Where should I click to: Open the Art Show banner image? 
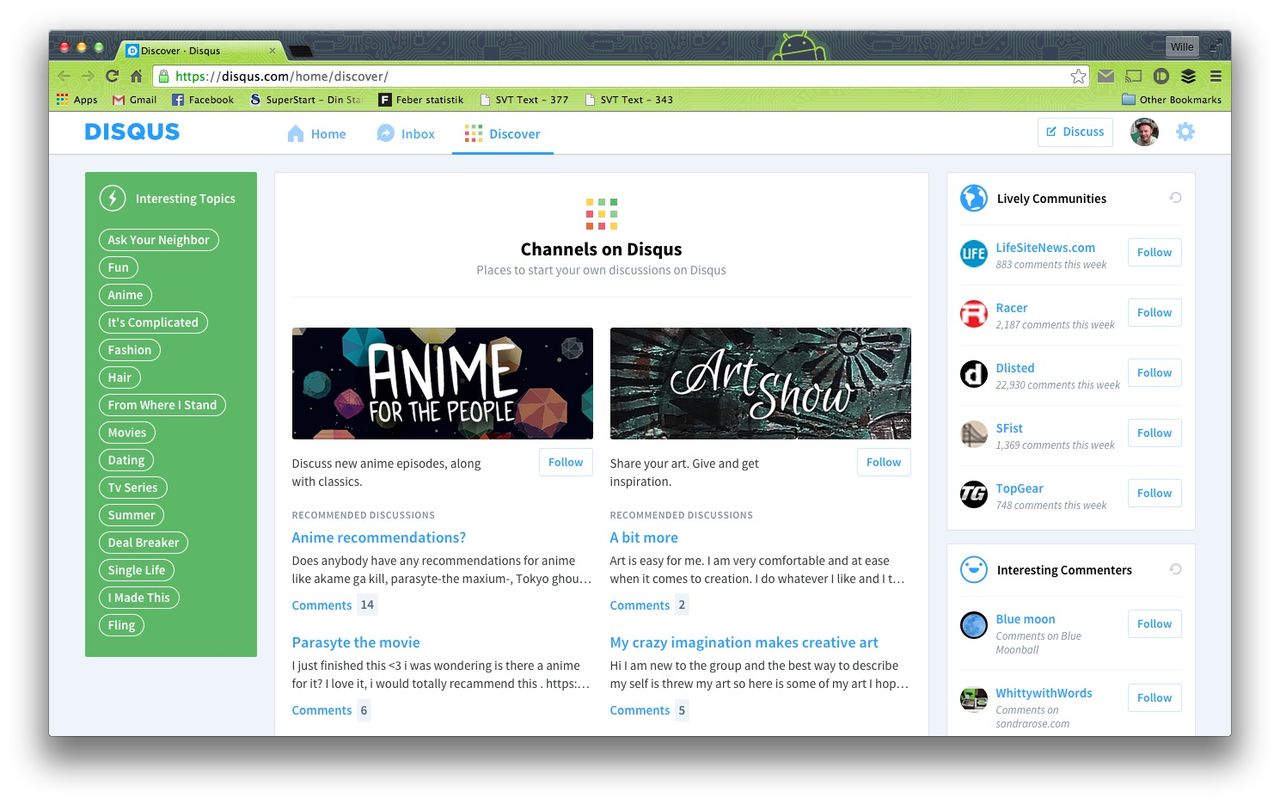tap(760, 383)
